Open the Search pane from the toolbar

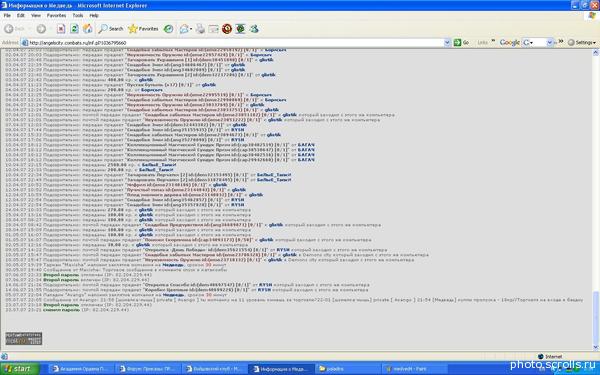(x=111, y=29)
